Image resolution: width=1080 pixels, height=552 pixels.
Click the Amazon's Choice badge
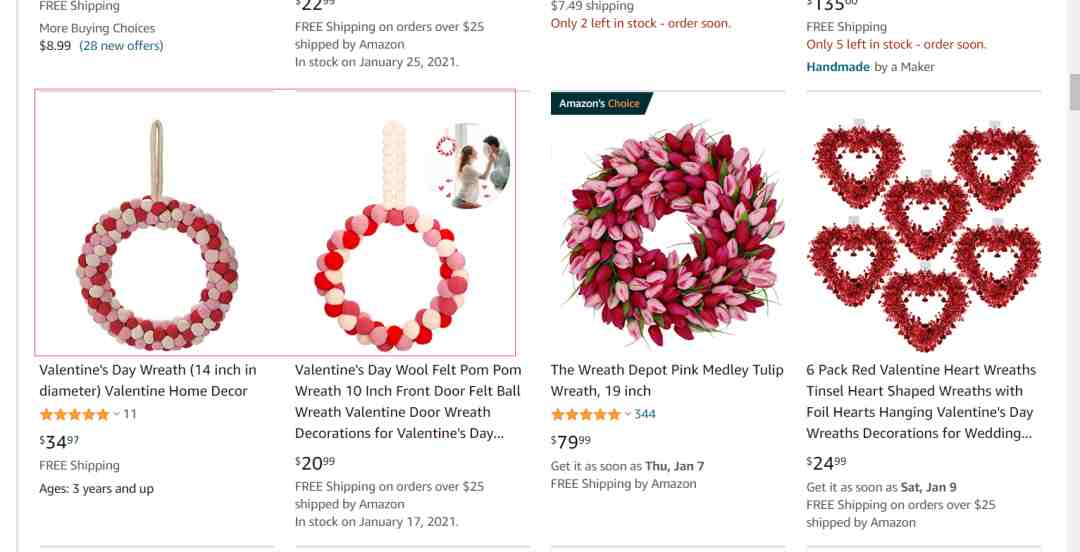click(x=600, y=103)
